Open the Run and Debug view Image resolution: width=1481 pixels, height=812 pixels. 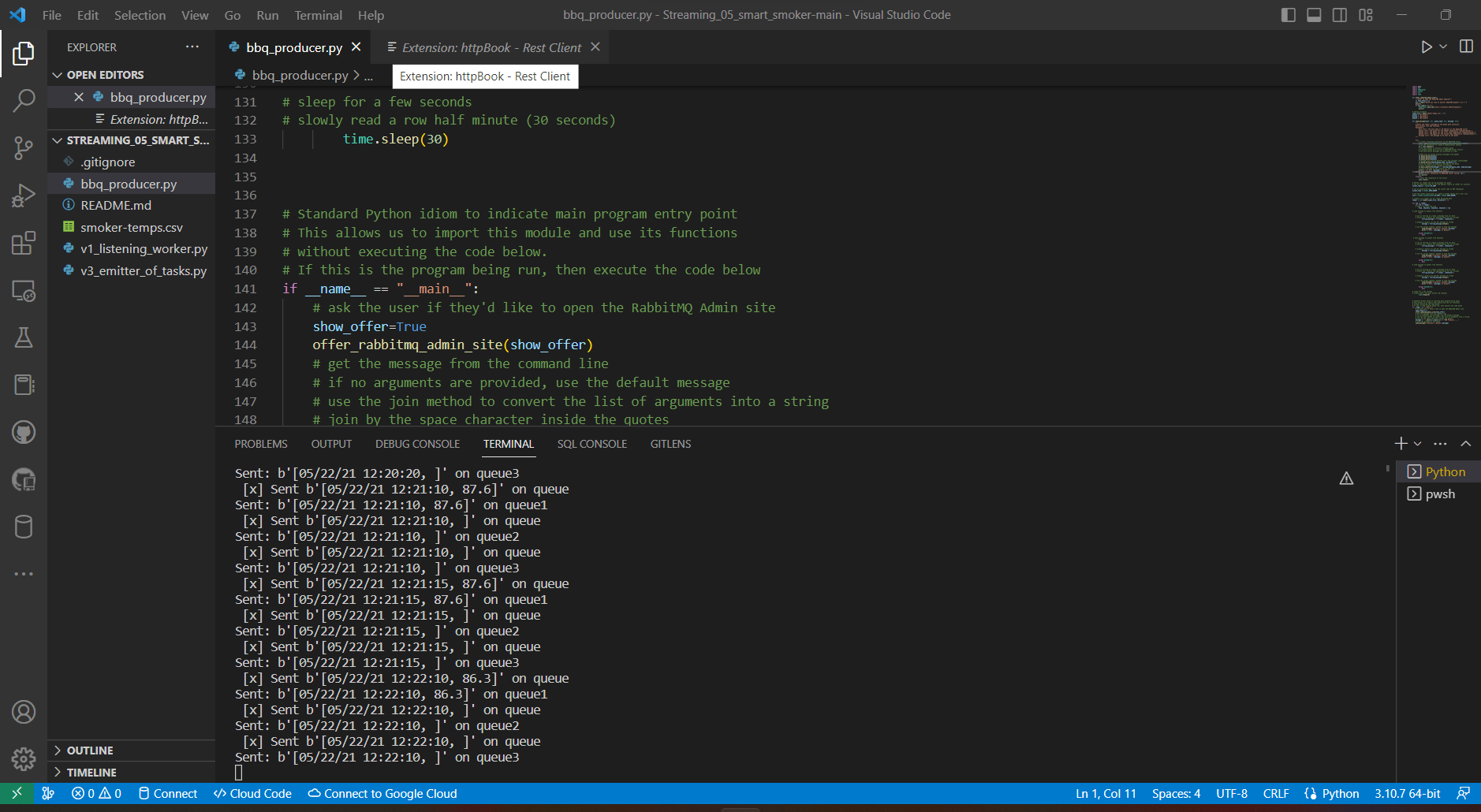pos(24,196)
